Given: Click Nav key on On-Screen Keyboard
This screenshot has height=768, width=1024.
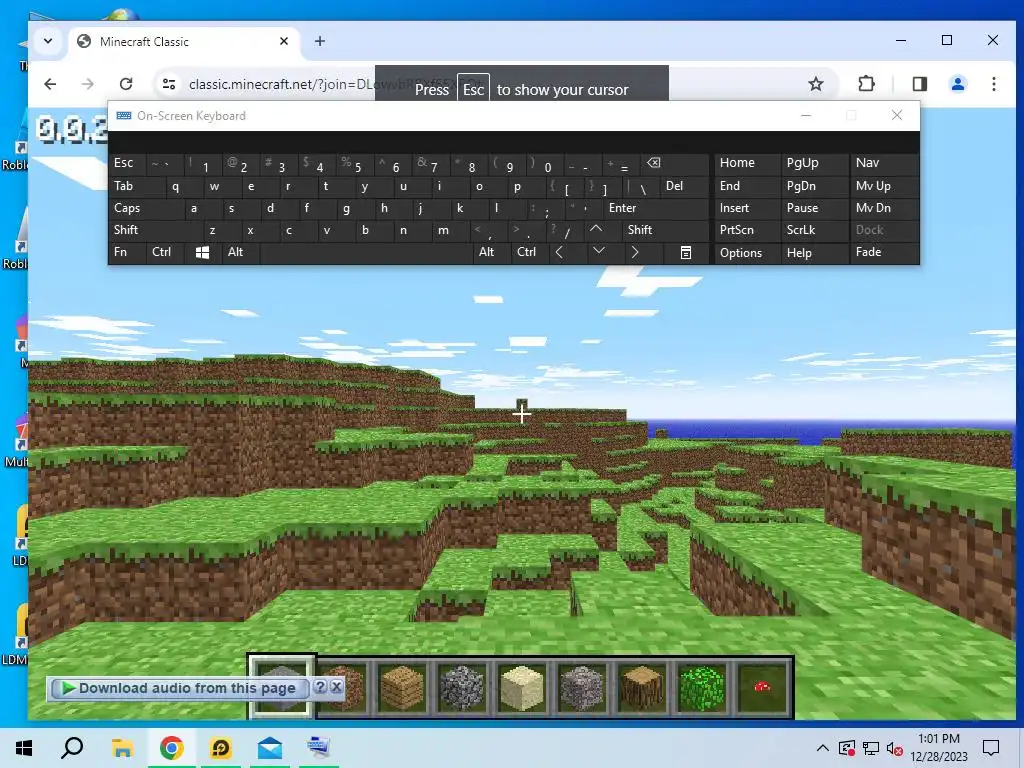Looking at the screenshot, I should (x=883, y=163).
